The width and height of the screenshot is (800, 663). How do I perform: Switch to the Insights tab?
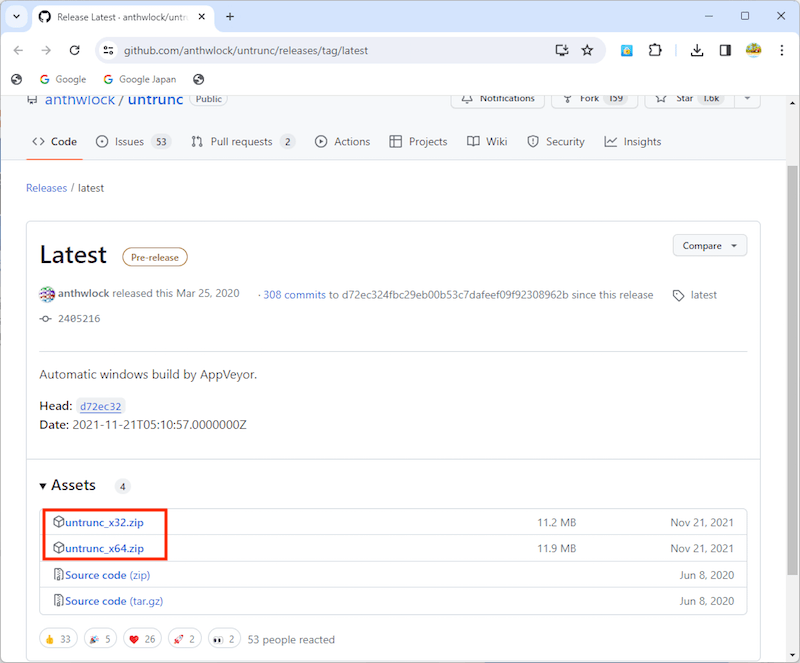tap(633, 142)
